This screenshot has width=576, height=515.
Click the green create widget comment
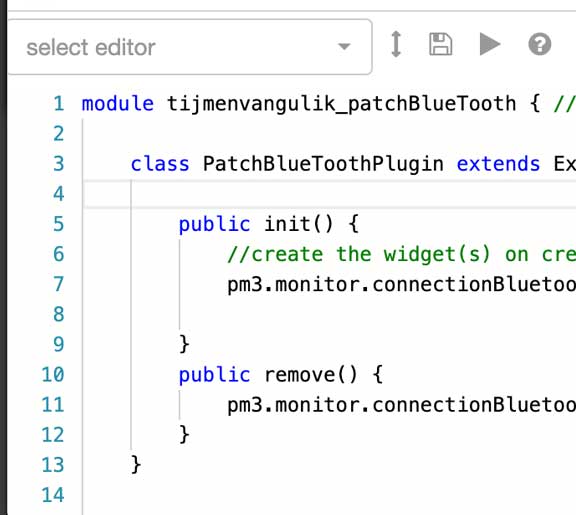[x=401, y=254]
